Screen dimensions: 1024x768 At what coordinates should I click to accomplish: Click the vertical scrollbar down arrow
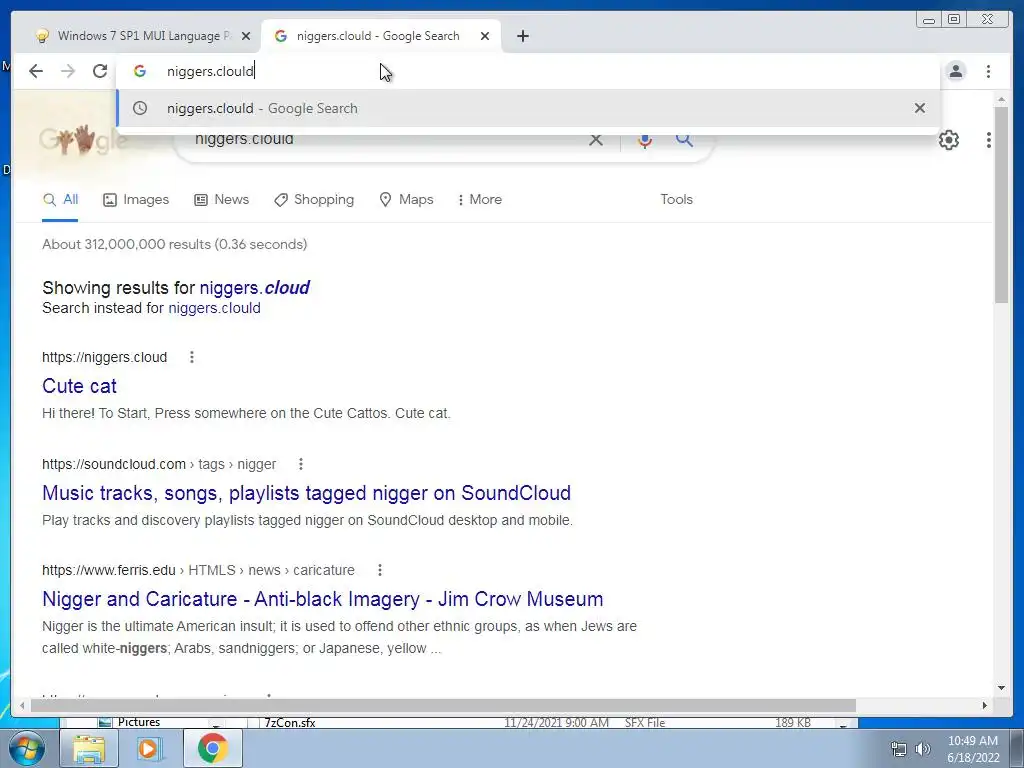(x=1001, y=688)
